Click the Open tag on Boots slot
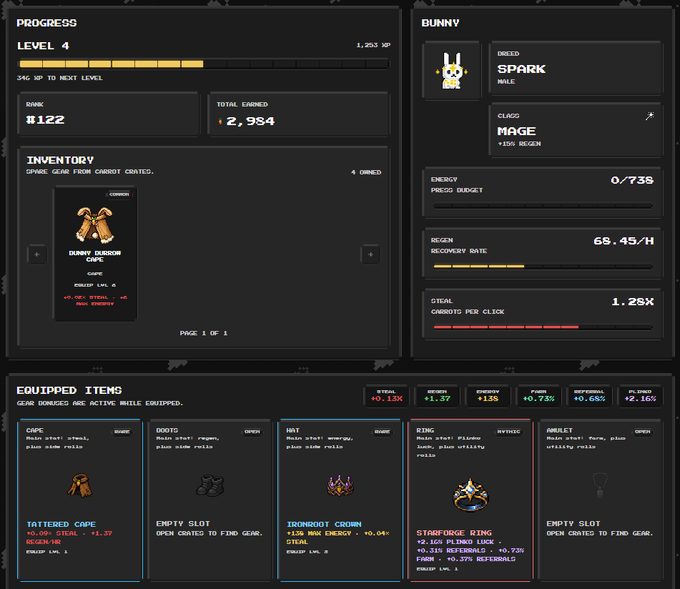This screenshot has width=680, height=589. tap(252, 432)
